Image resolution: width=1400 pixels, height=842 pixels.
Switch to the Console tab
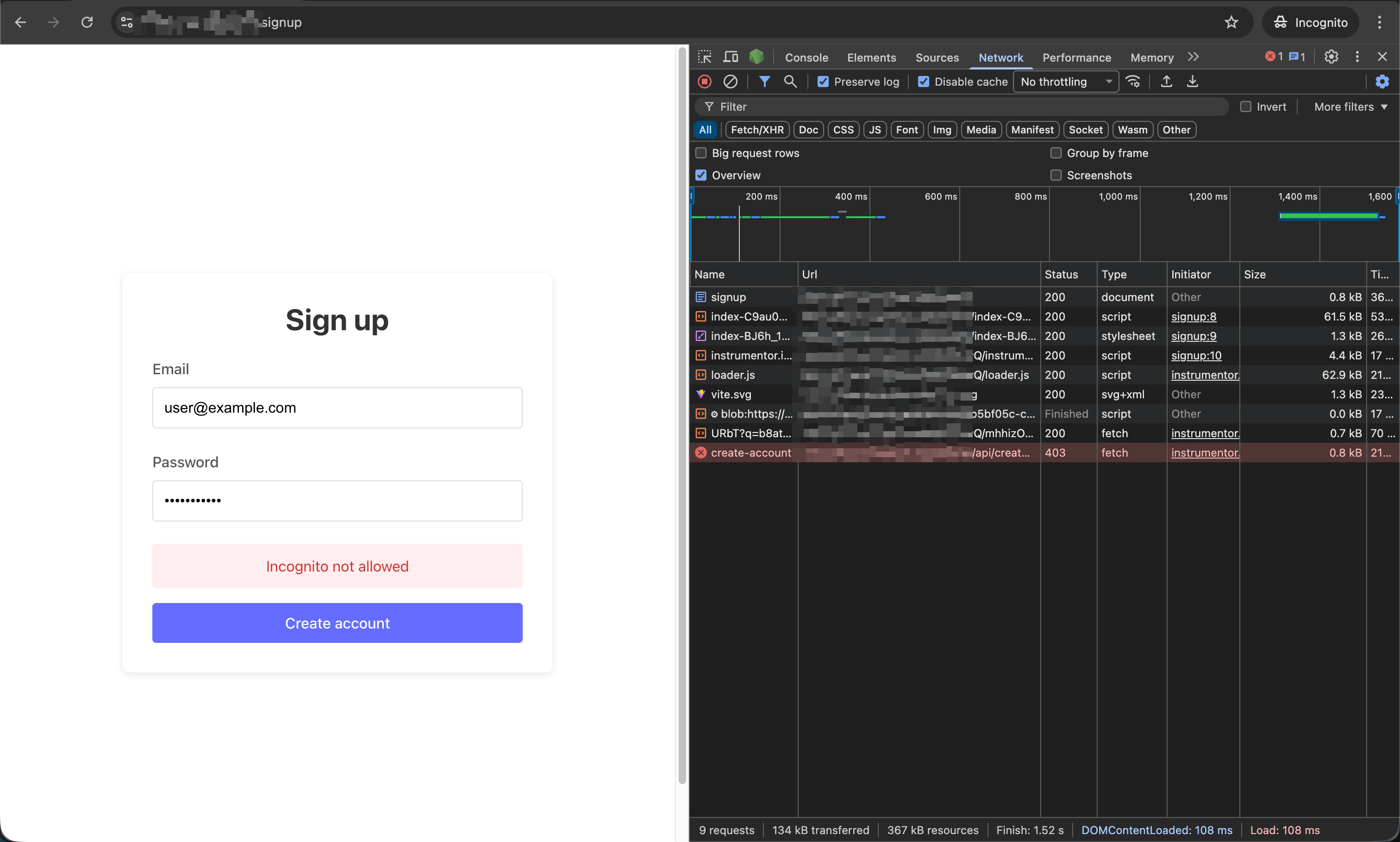pos(806,57)
